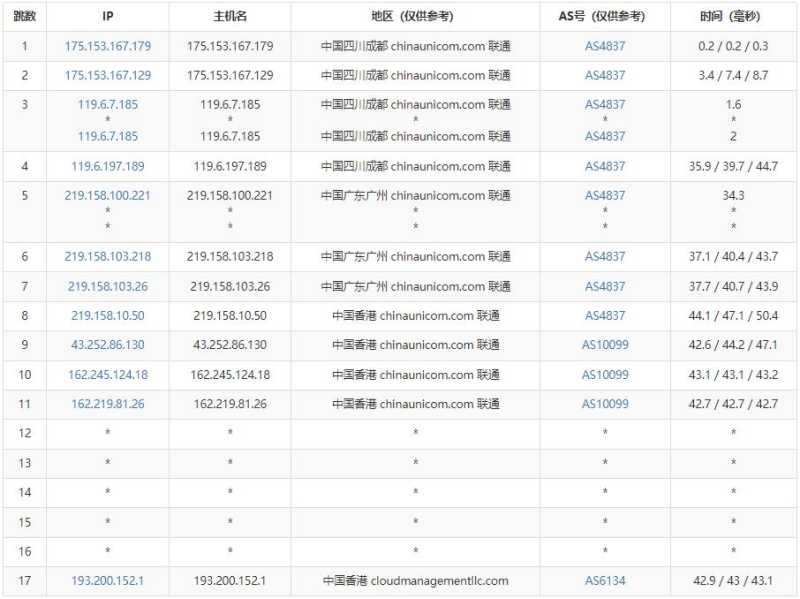Click hostname cell 119.6.197.189

click(230, 166)
